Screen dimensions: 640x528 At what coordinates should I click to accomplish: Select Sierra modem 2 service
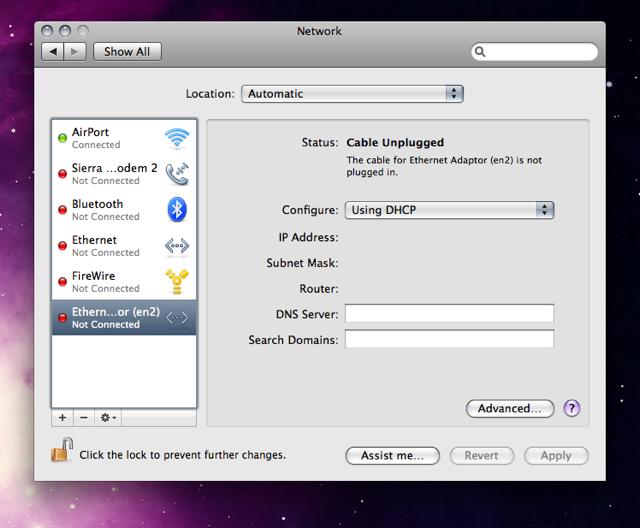(124, 174)
